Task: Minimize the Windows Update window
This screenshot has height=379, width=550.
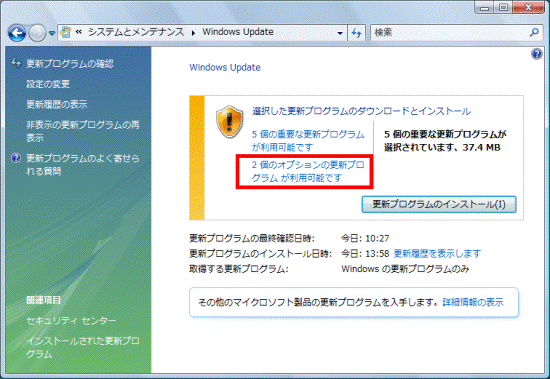Action: (485, 7)
